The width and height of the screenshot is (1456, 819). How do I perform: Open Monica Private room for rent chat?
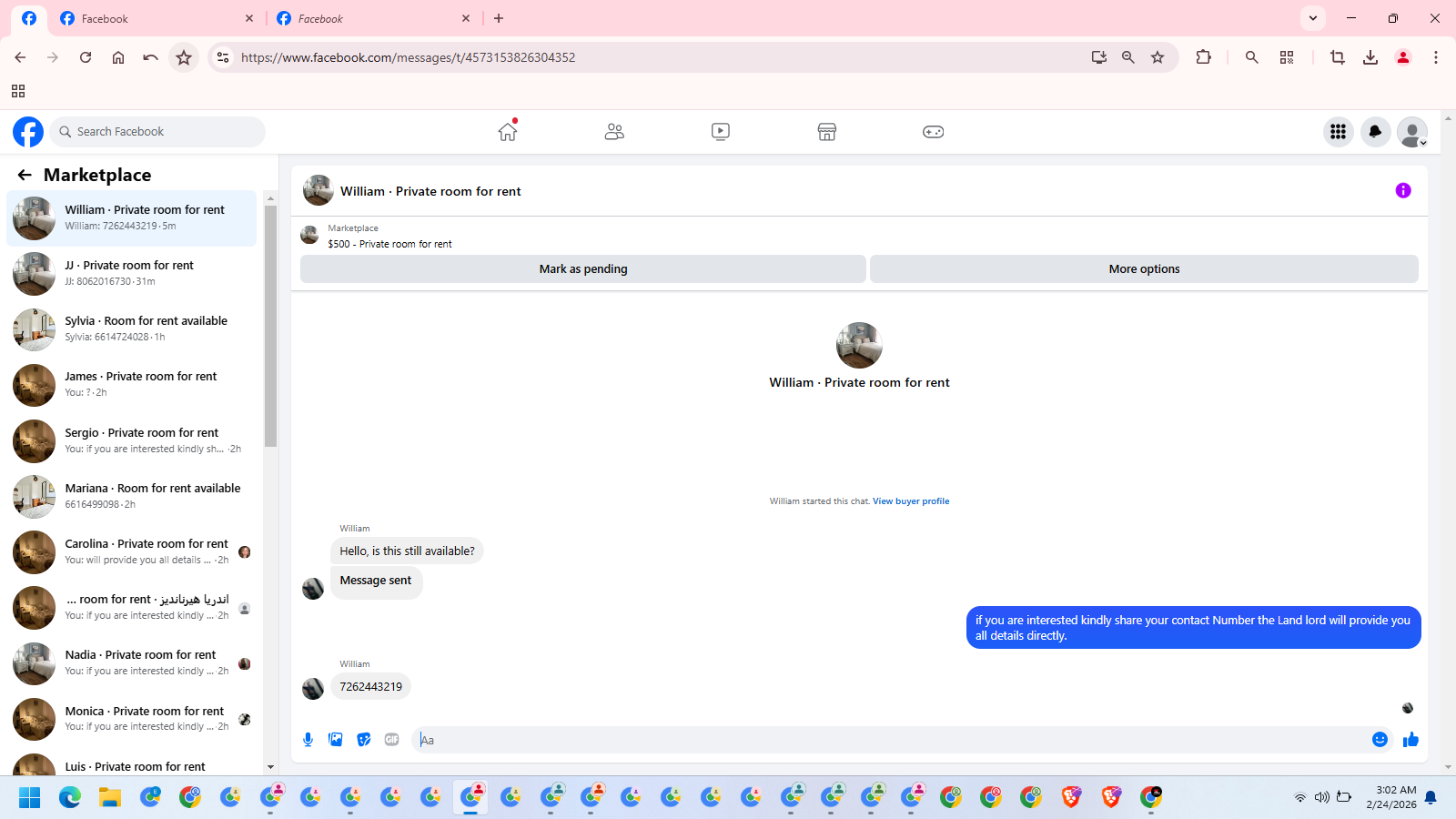pos(132,720)
